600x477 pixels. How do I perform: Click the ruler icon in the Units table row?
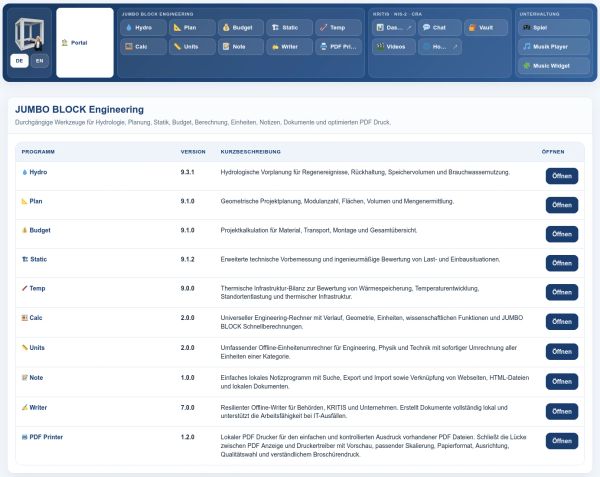(x=24, y=348)
